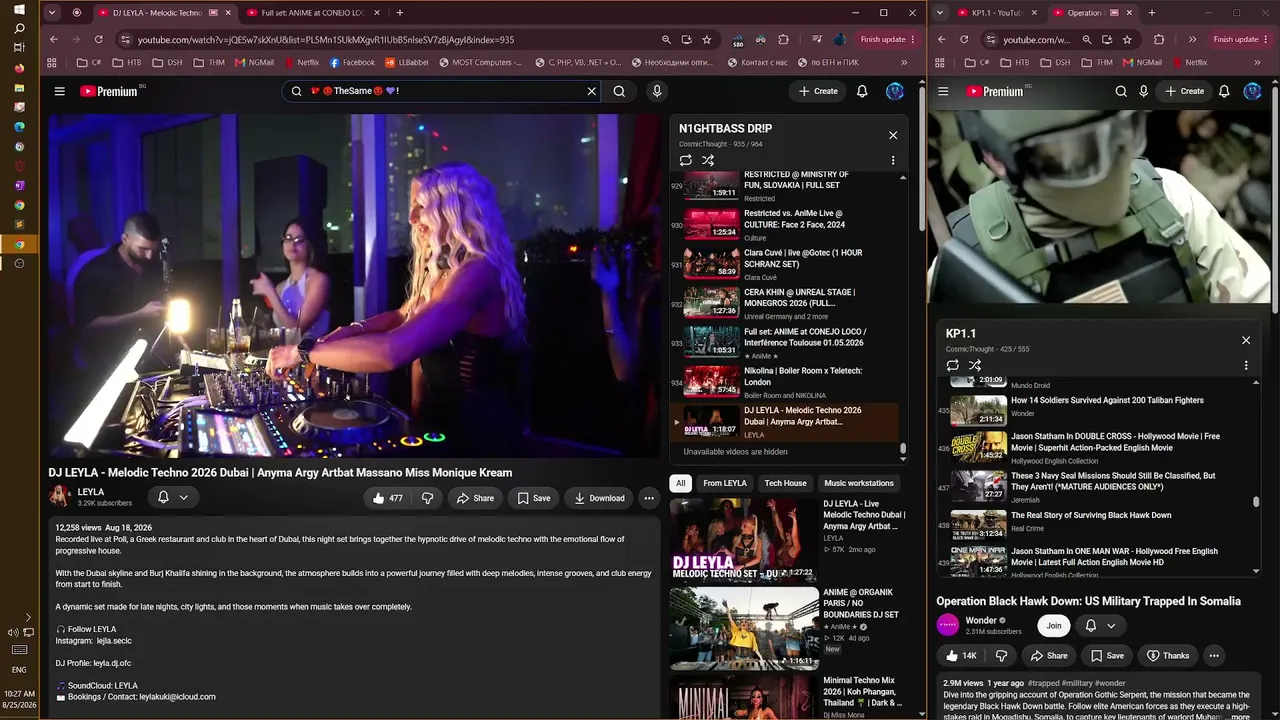This screenshot has width=1280, height=720.
Task: Click KP1.1 playlist scrollbar thumb
Action: pos(1256,502)
